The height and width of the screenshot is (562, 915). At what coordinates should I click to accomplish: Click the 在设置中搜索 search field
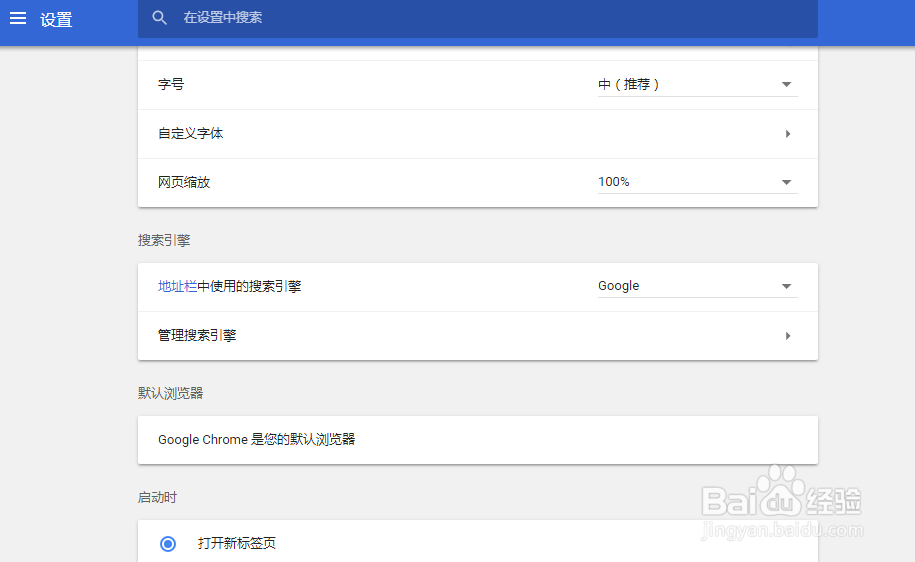(x=477, y=18)
